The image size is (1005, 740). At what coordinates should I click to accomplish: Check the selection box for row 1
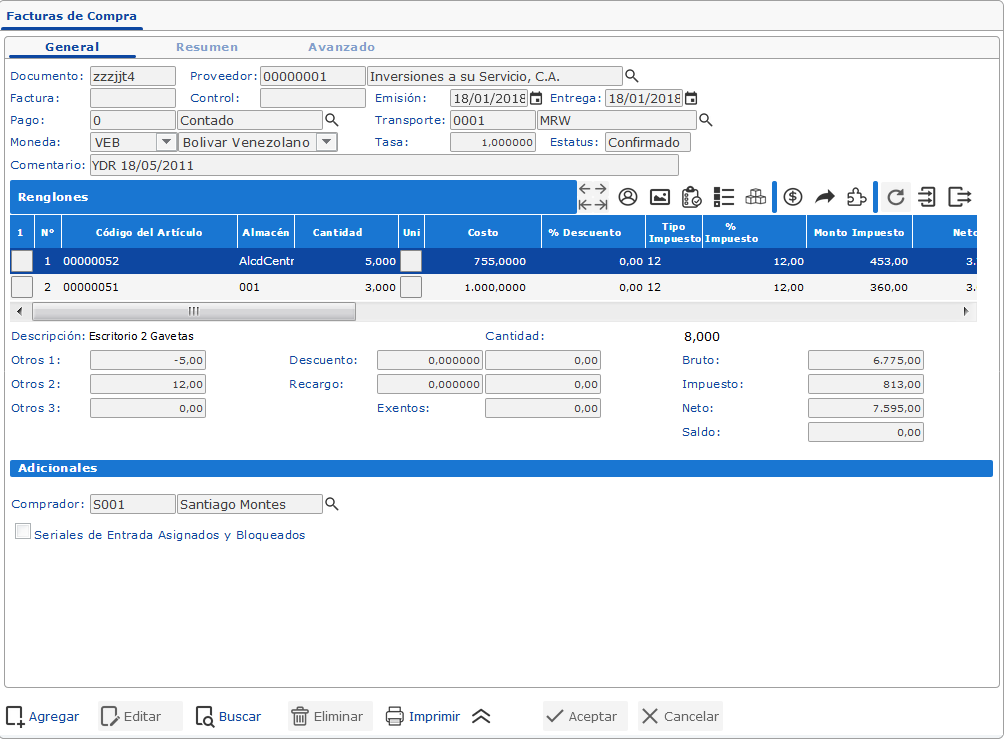(22, 260)
